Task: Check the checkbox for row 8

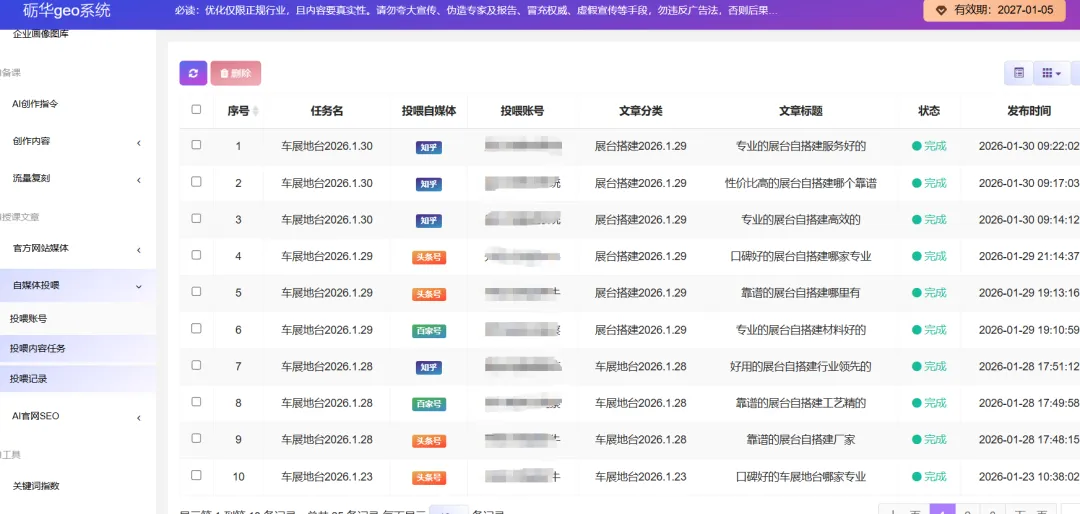Action: (196, 401)
